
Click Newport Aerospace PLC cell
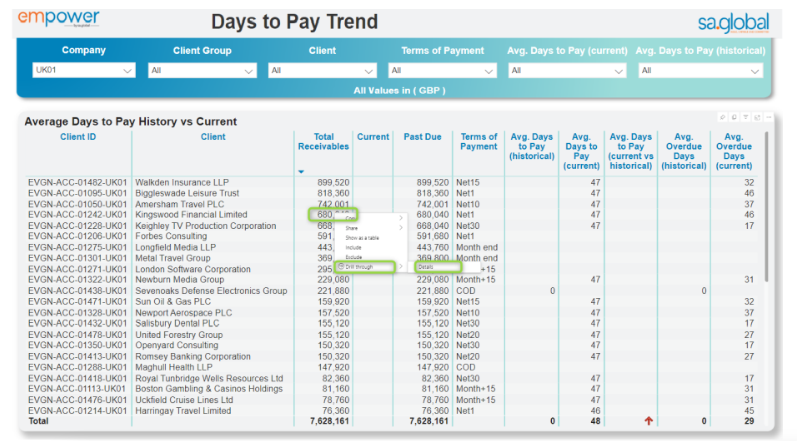click(183, 313)
